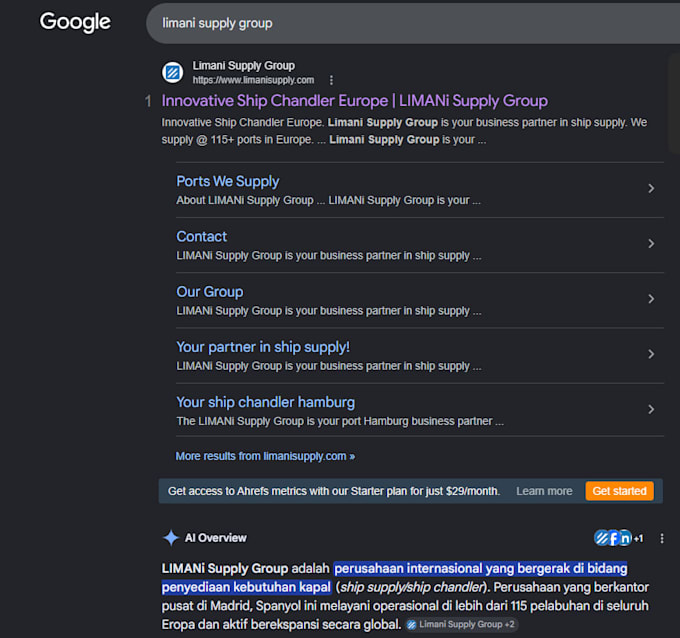Click the 'Limani Supply Group +2' source chip
This screenshot has height=638, width=680.
[x=461, y=624]
